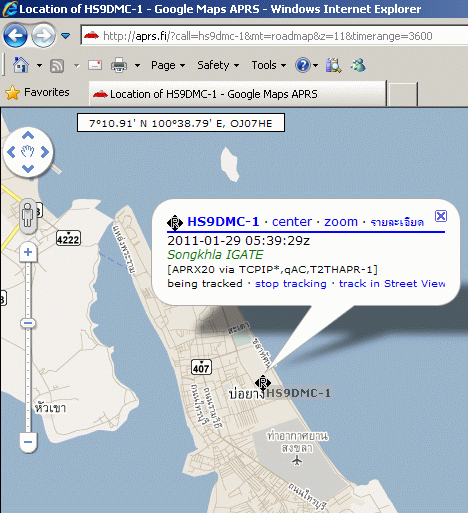Expand the feeds dropdown arrow
The image size is (468, 513).
point(77,66)
